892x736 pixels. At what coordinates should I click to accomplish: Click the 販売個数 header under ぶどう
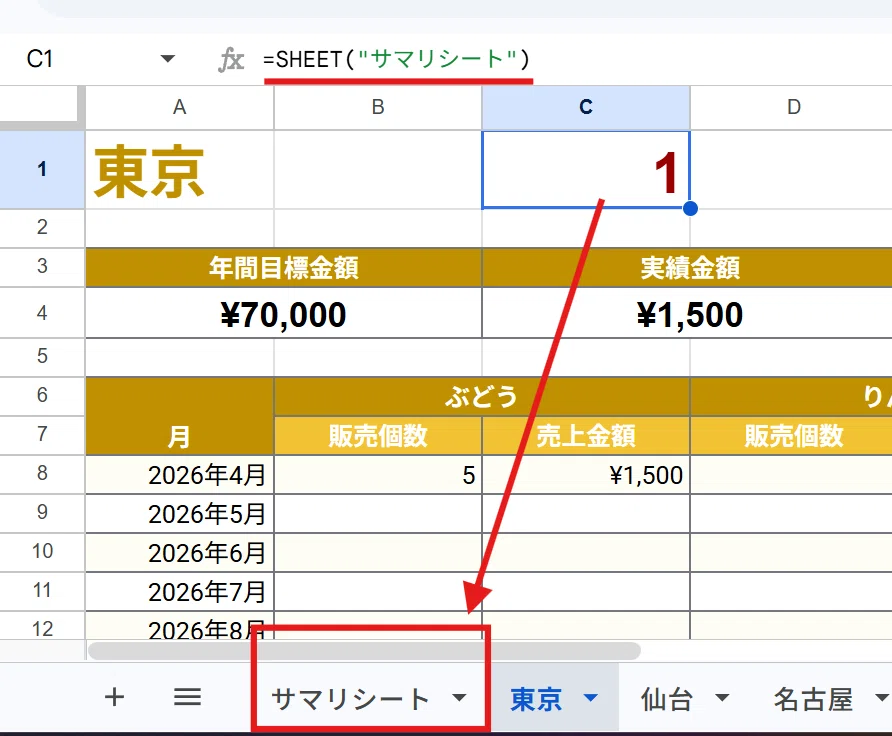click(378, 436)
